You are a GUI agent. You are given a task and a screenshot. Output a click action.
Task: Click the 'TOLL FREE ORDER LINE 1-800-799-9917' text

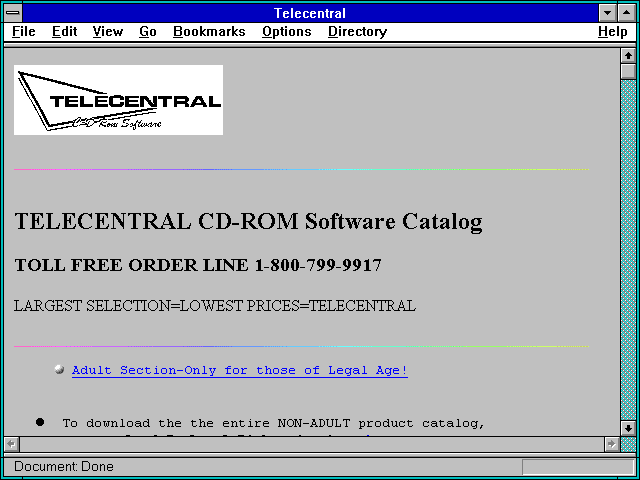click(198, 265)
